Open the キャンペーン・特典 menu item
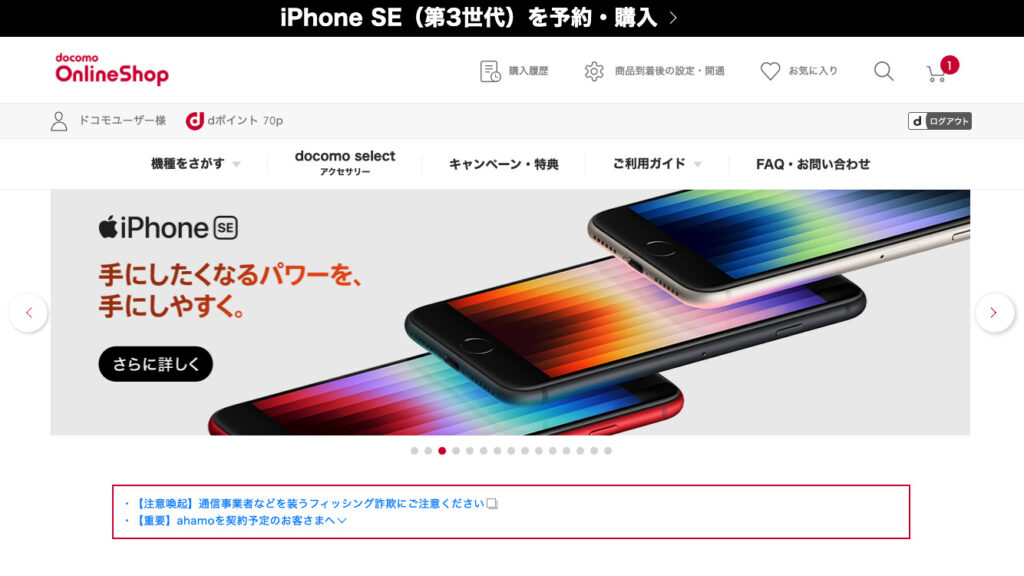Viewport: 1024px width, 576px height. point(504,164)
